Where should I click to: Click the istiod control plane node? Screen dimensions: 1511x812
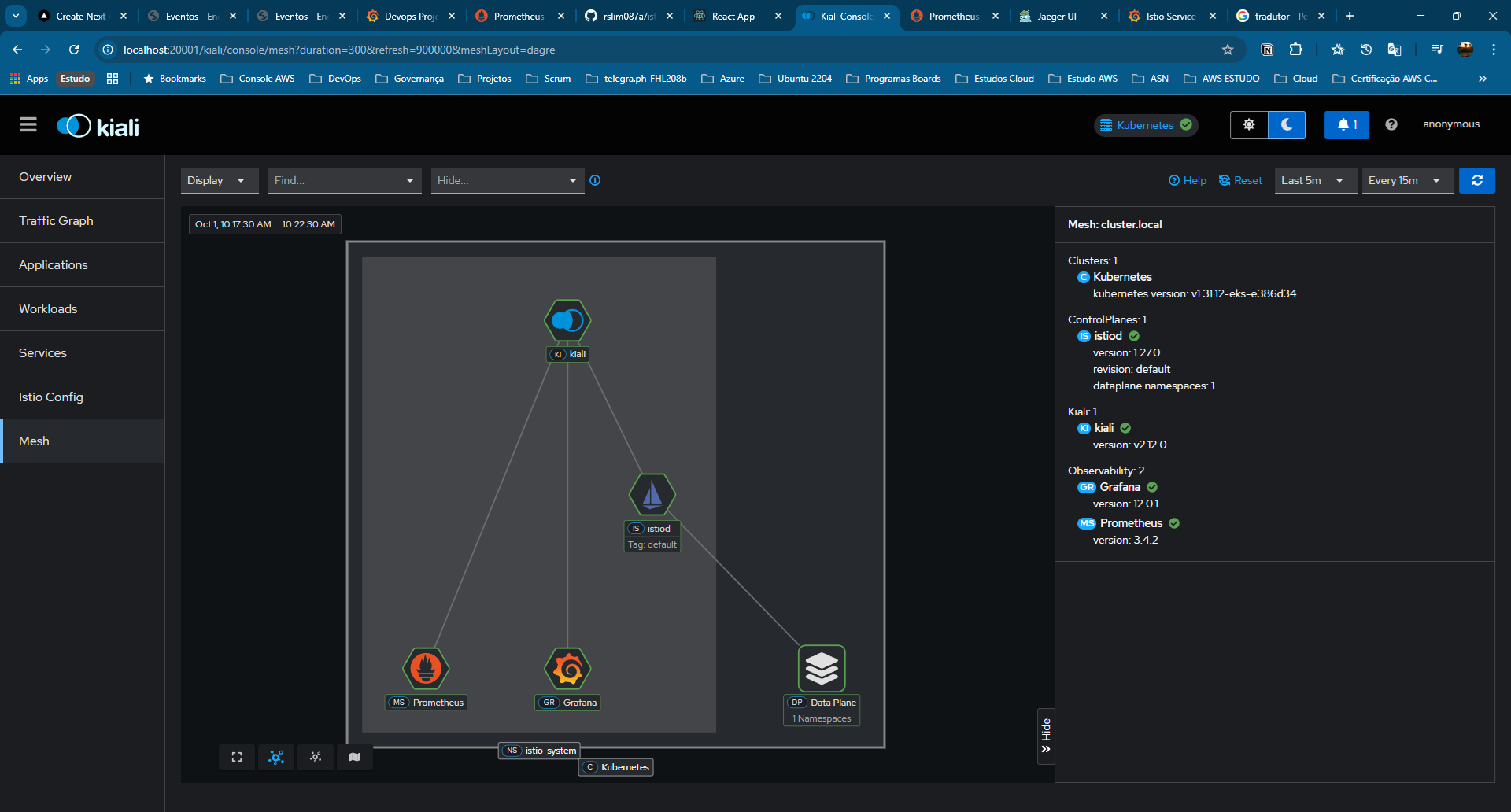(652, 495)
